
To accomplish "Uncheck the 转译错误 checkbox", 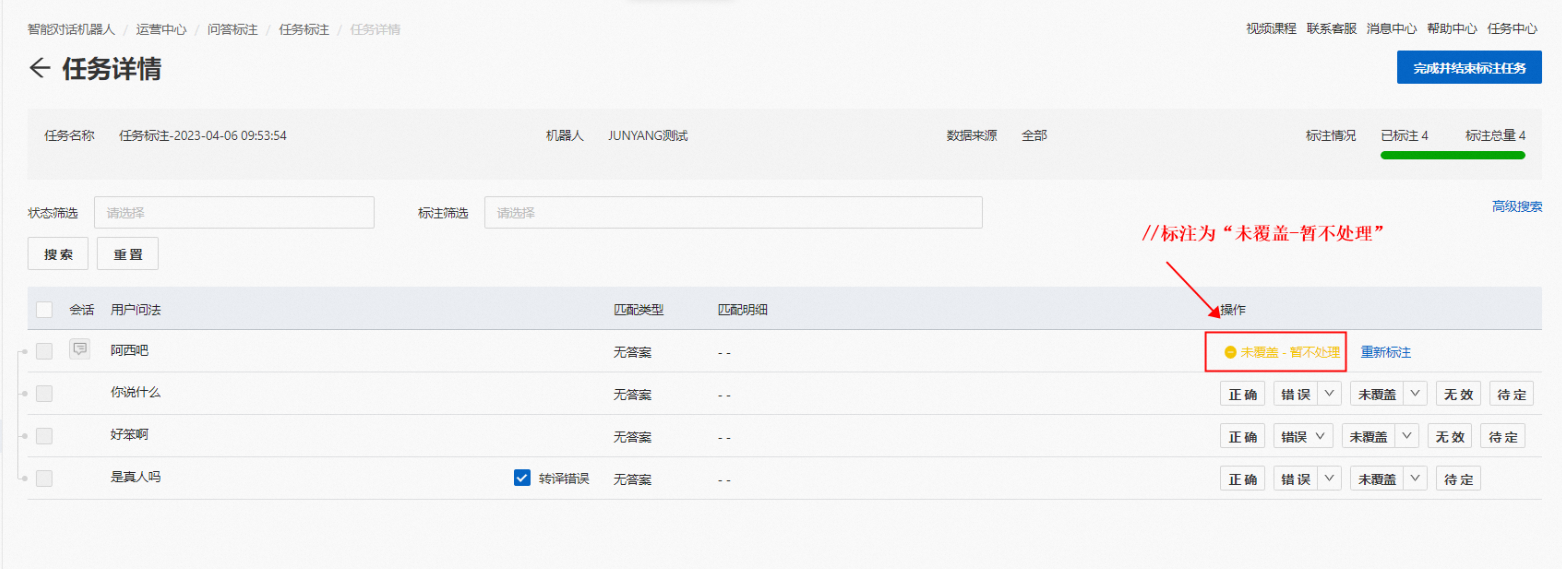I will (521, 478).
